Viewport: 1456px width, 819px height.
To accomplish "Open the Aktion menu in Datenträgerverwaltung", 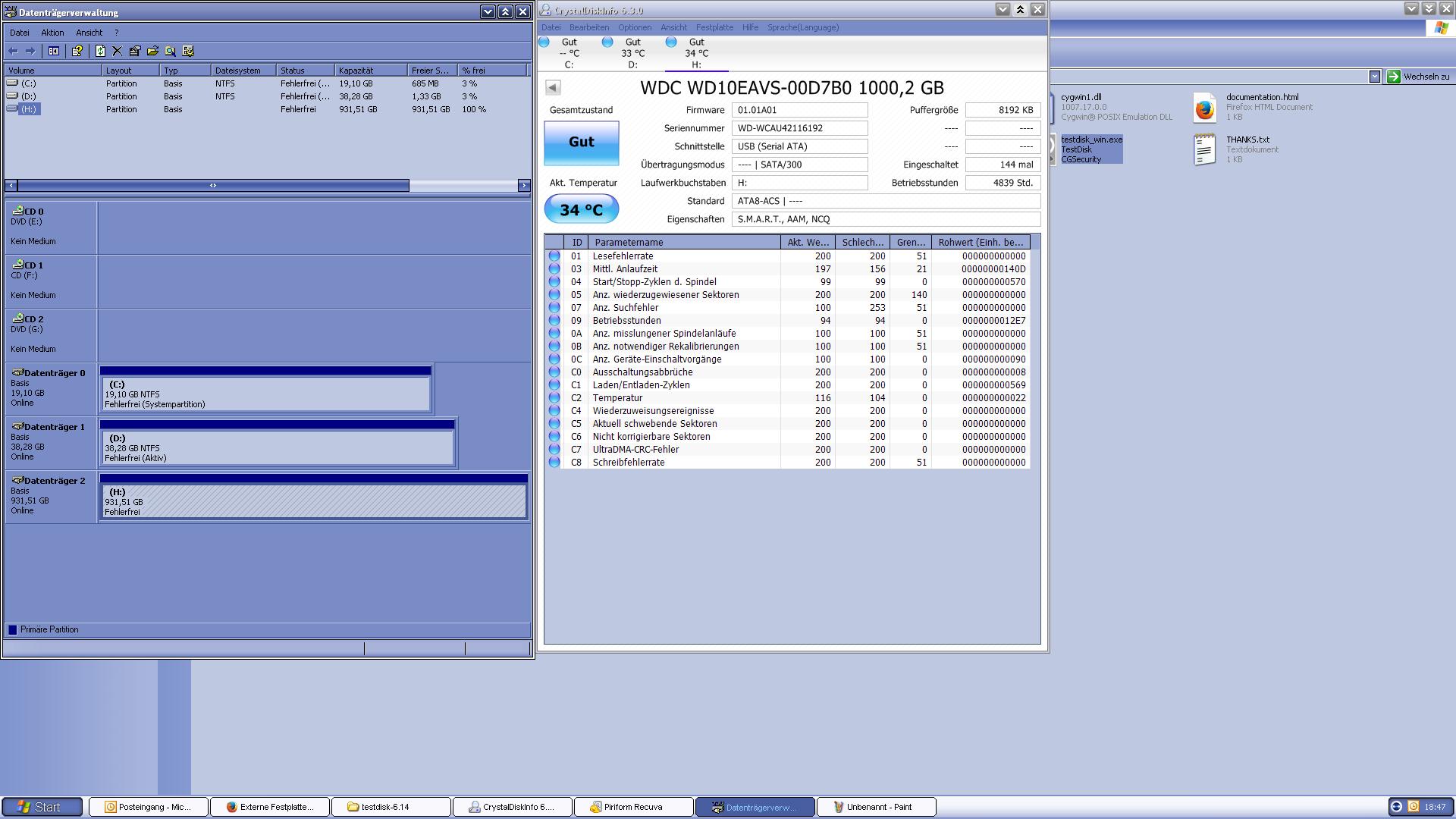I will 52,33.
